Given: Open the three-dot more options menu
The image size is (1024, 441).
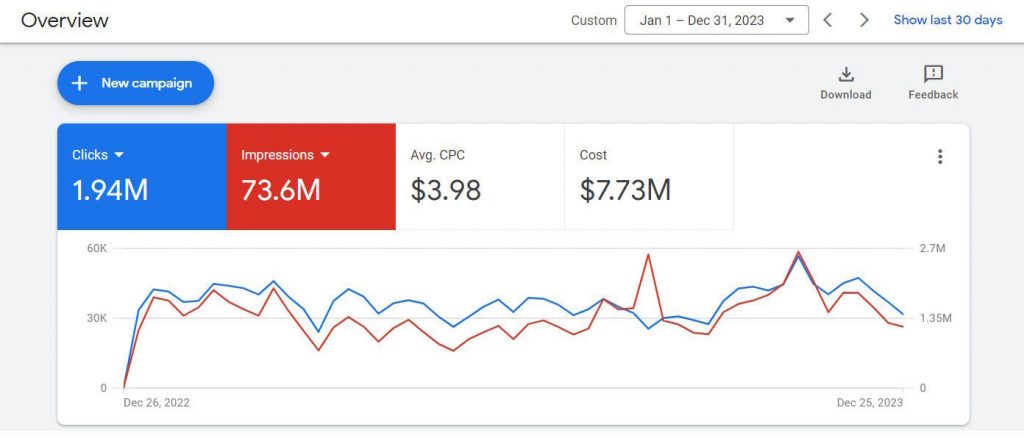Looking at the screenshot, I should [939, 157].
